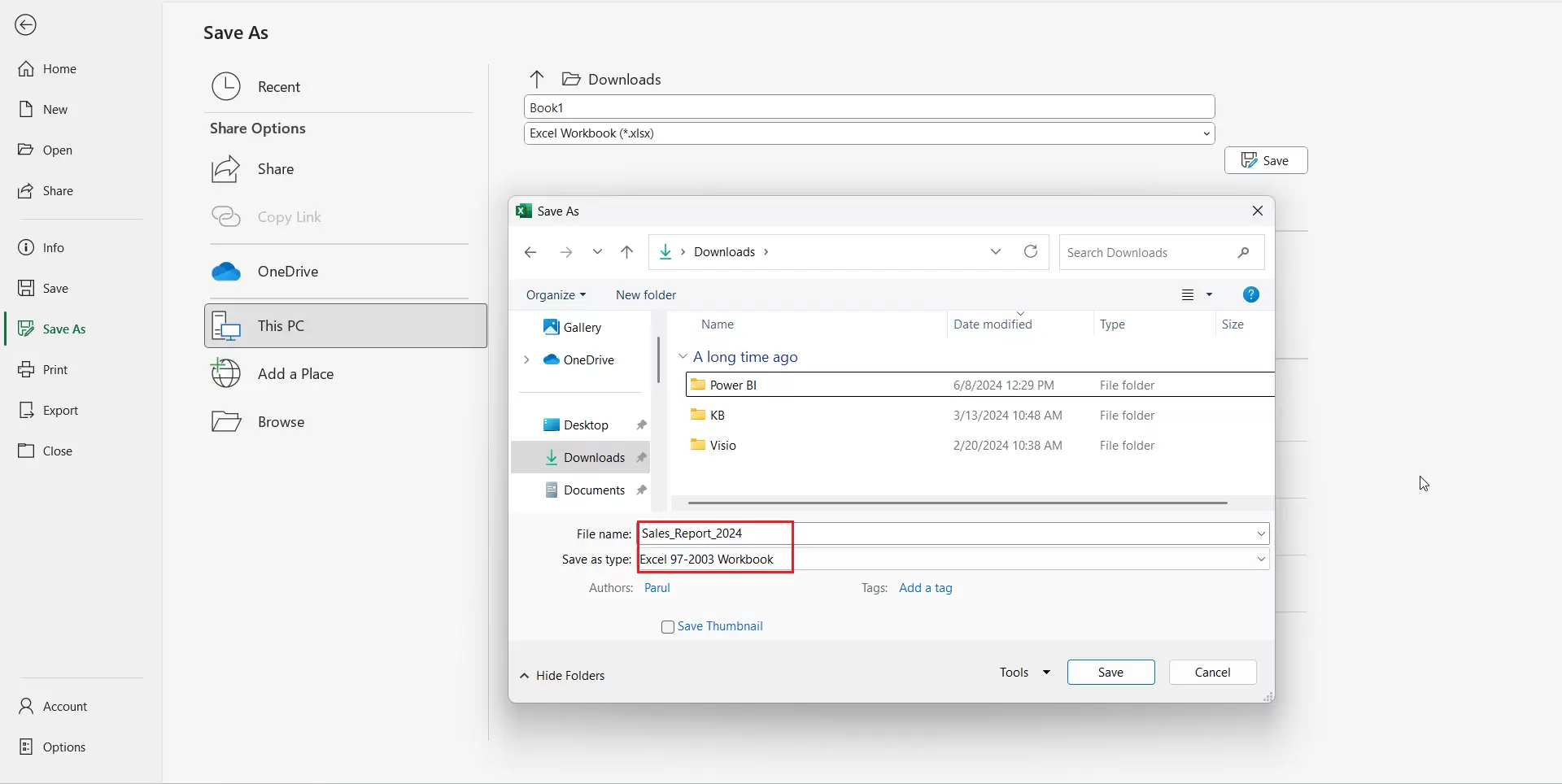Image resolution: width=1562 pixels, height=784 pixels.
Task: Collapse the 'A long time ago' group
Action: 683,356
